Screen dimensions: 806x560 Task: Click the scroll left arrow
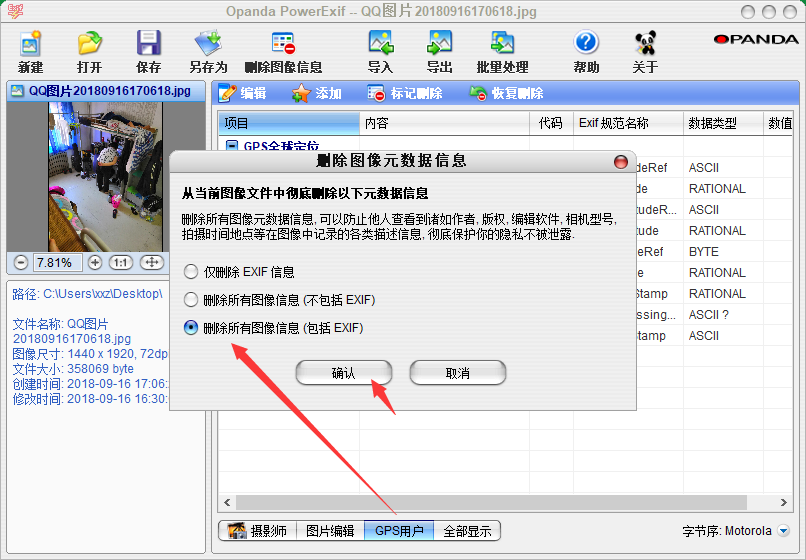(227, 502)
